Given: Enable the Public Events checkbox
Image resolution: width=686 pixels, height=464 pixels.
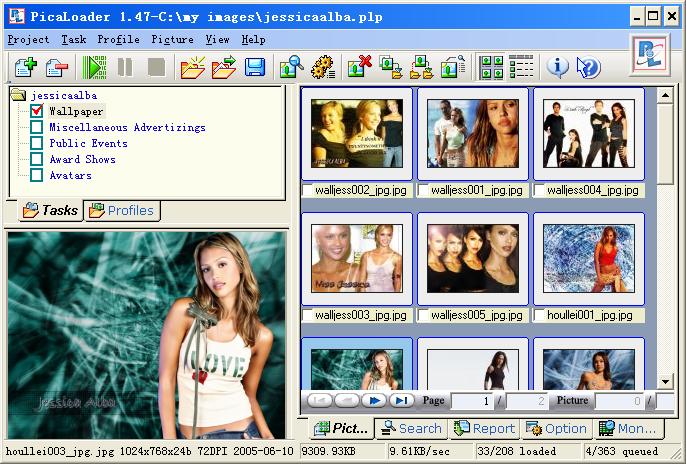Looking at the screenshot, I should [37, 144].
